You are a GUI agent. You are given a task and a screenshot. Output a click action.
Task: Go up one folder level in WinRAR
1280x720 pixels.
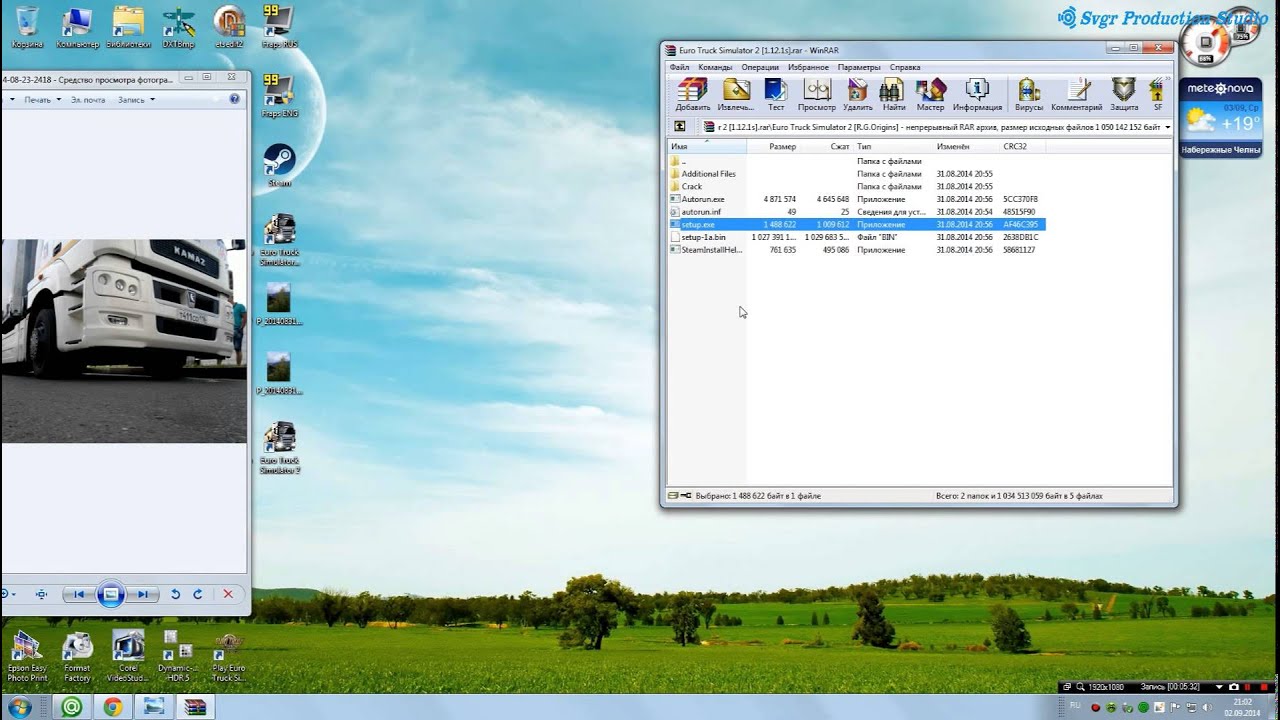[679, 127]
